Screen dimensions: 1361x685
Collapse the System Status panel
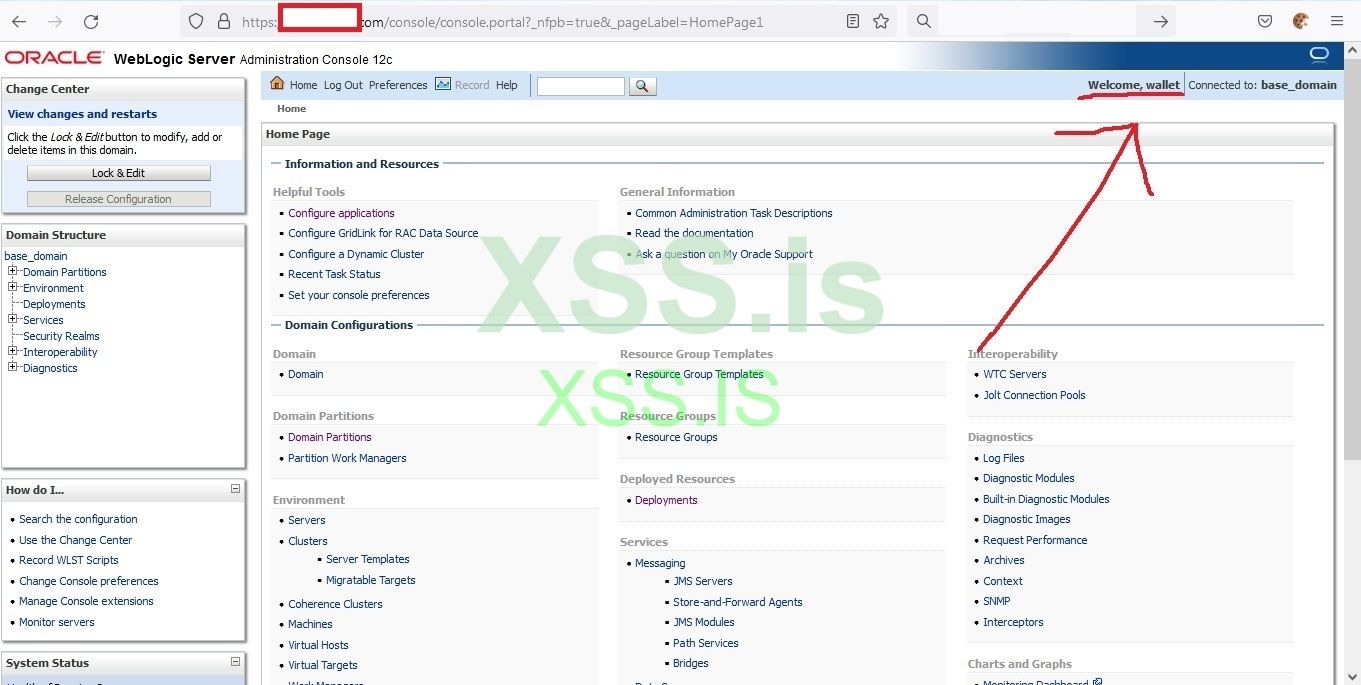click(x=235, y=662)
